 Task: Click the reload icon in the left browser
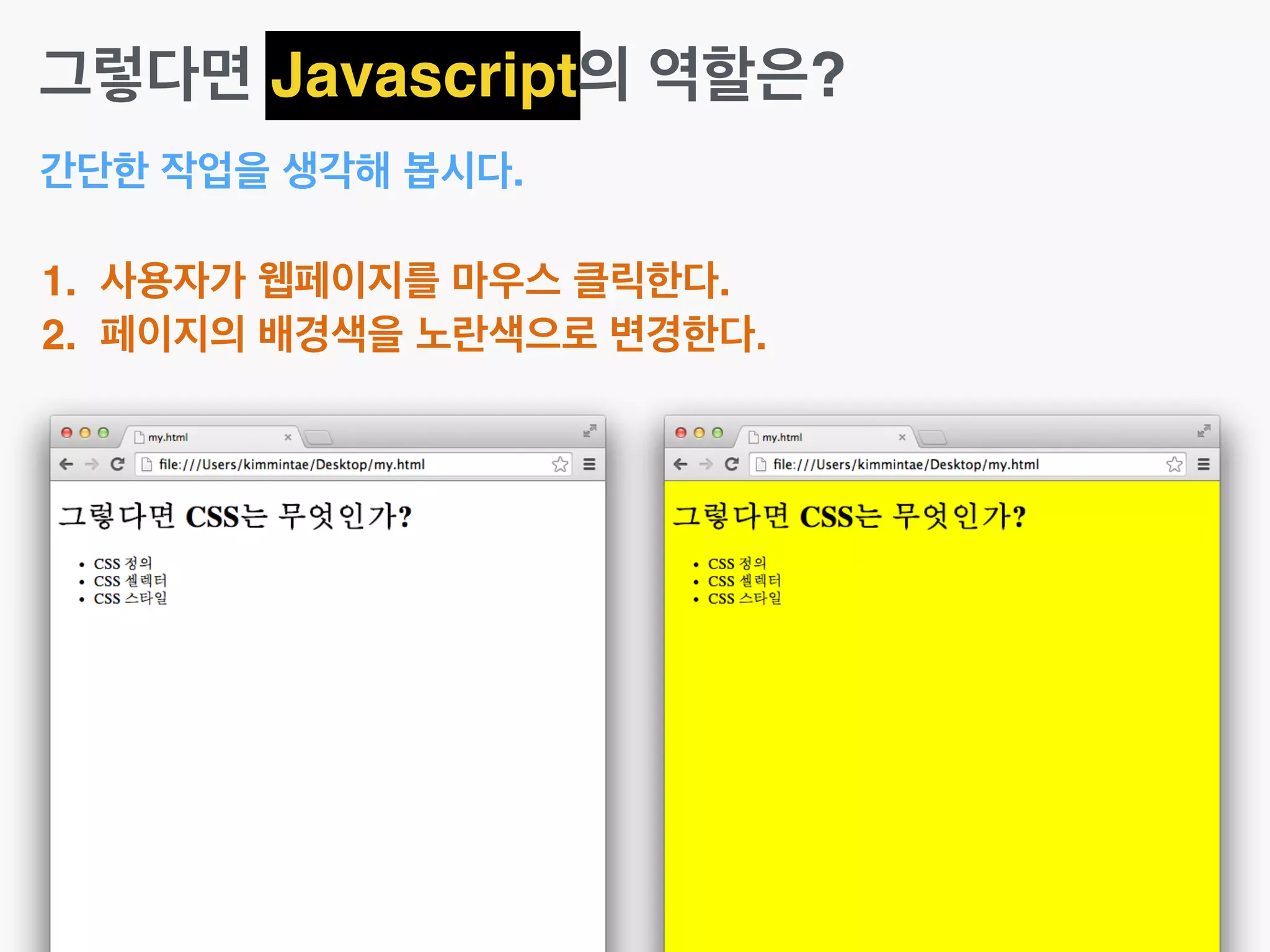[x=117, y=464]
